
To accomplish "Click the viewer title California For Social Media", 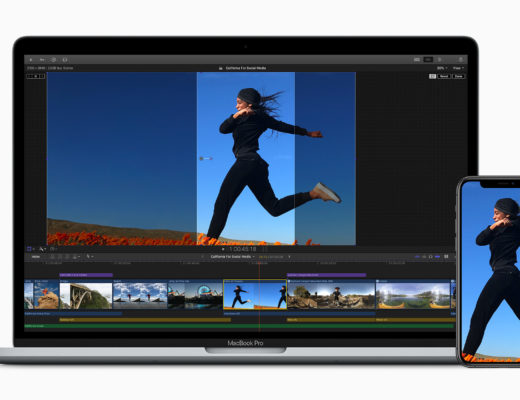I will coord(246,68).
